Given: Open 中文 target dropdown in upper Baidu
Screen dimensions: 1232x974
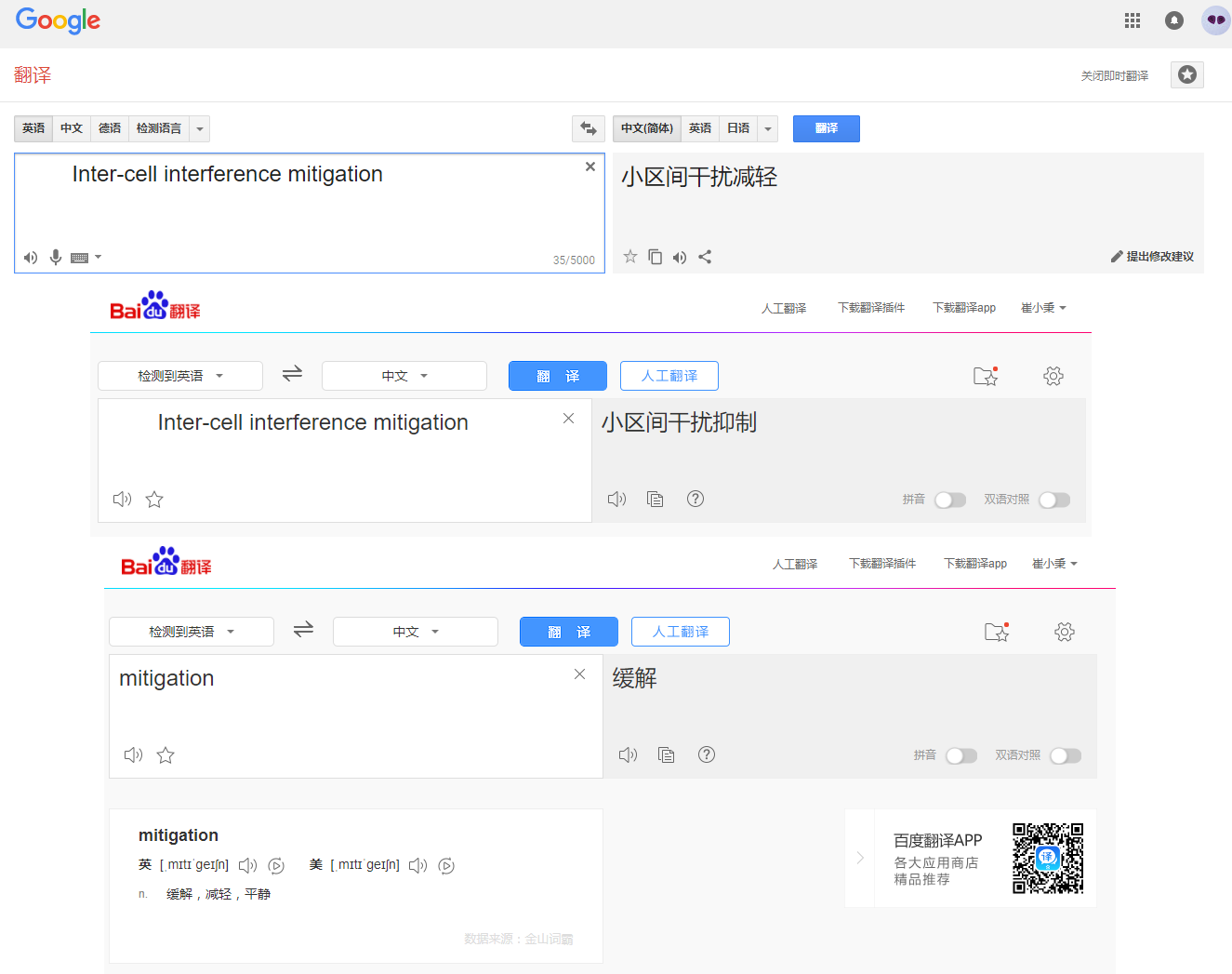Looking at the screenshot, I should [404, 376].
